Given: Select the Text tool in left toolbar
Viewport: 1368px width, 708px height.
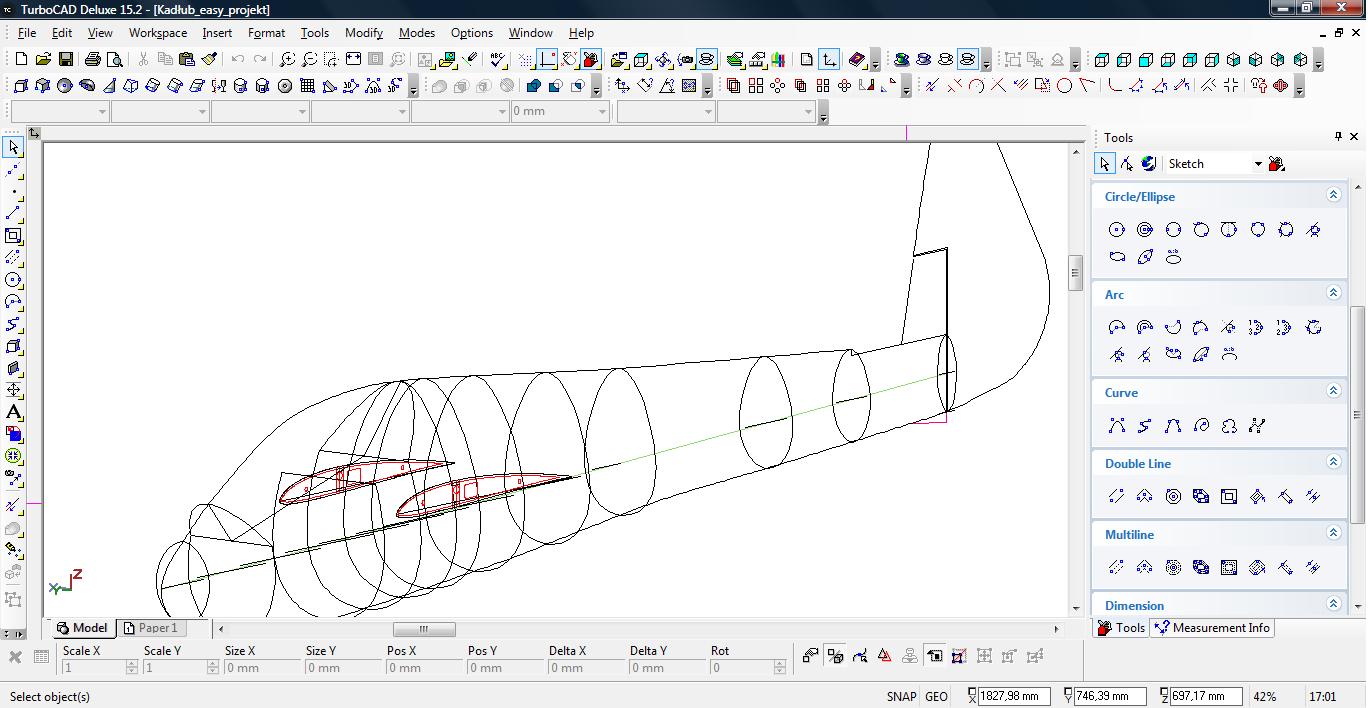Looking at the screenshot, I should point(13,412).
